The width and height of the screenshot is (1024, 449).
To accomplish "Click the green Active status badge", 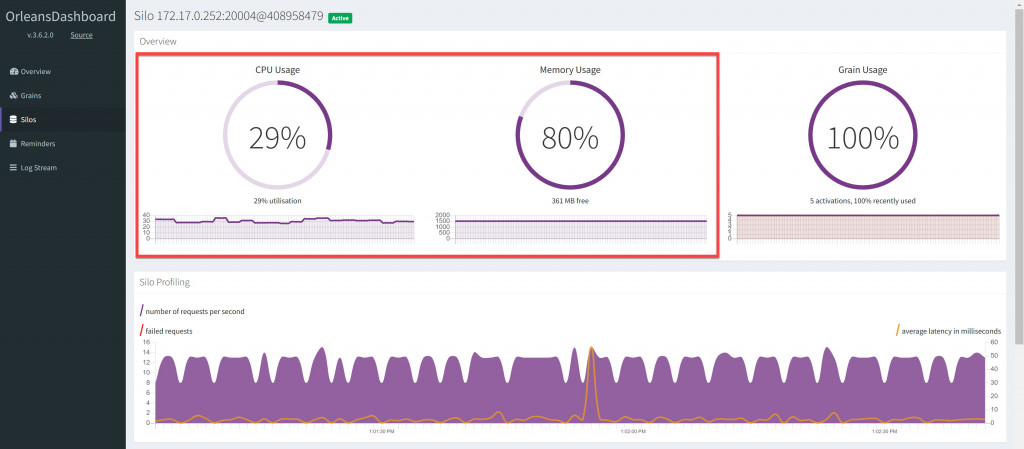I will (340, 18).
